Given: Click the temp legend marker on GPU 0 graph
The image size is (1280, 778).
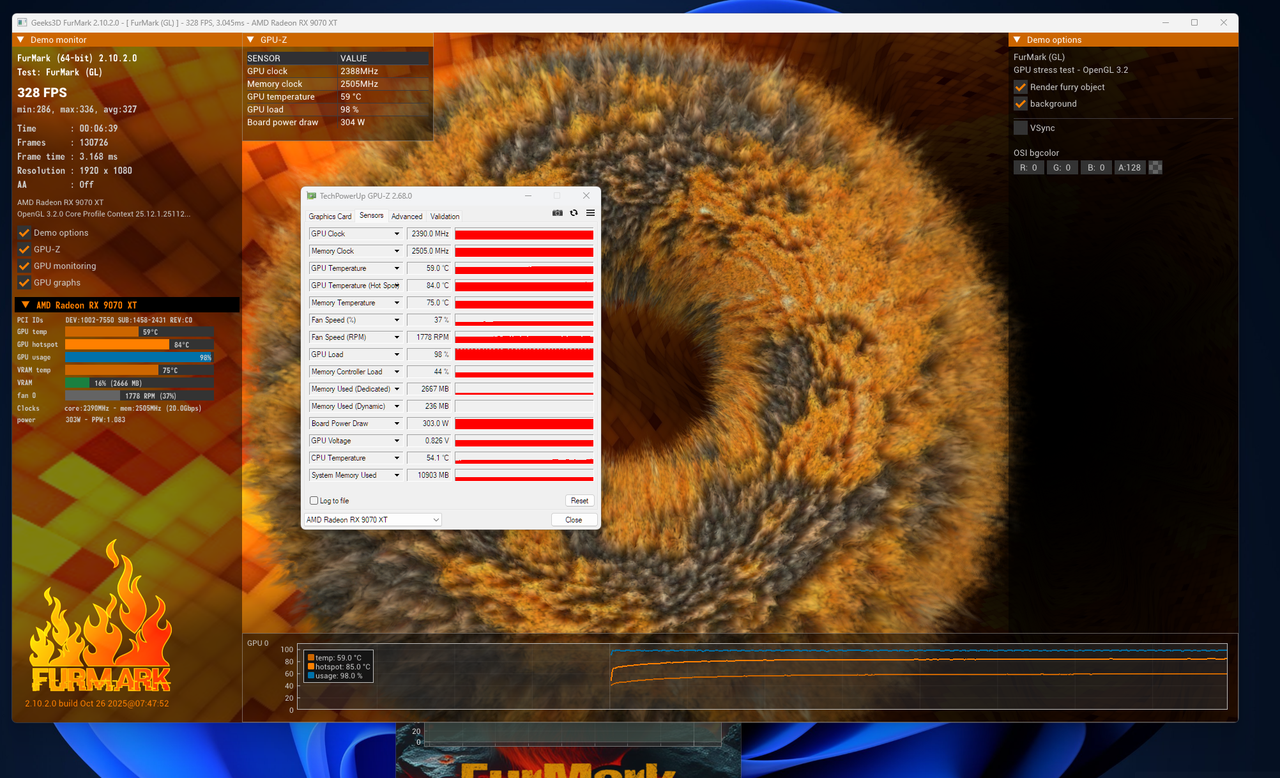Looking at the screenshot, I should [313, 658].
